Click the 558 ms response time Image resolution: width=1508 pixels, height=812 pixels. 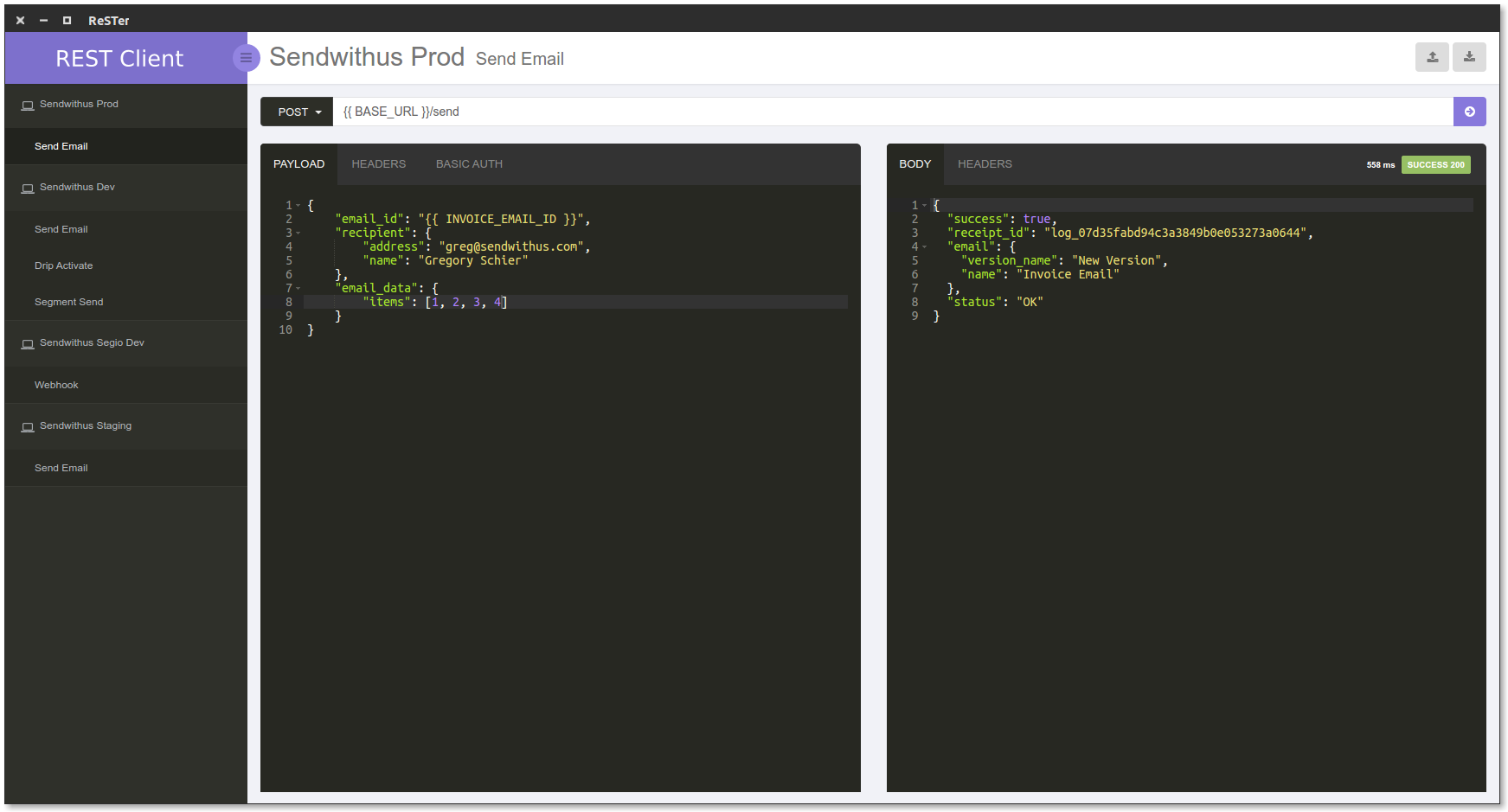pos(1380,165)
